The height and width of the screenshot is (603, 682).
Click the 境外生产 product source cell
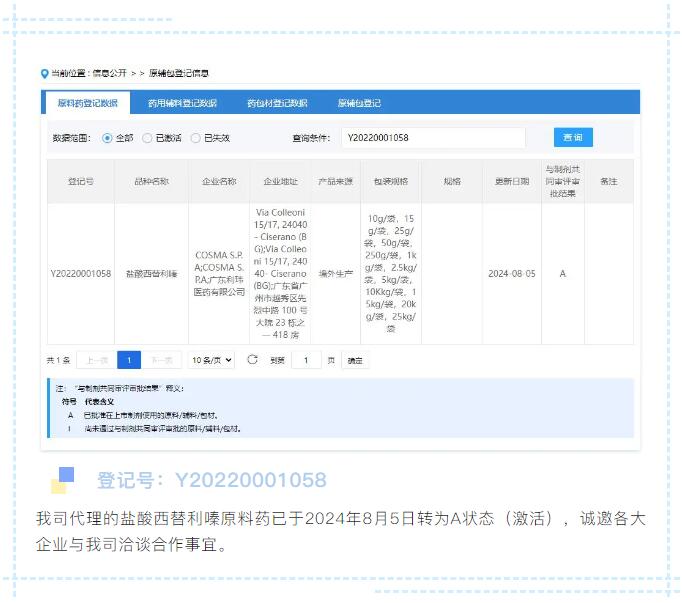(335, 274)
